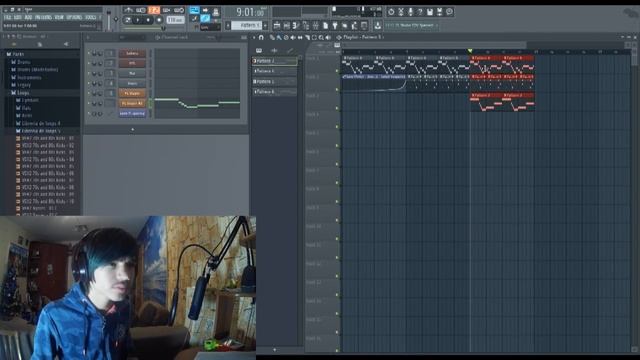Open the playlist options menu arrow
640x360 pixels.
(x=254, y=38)
